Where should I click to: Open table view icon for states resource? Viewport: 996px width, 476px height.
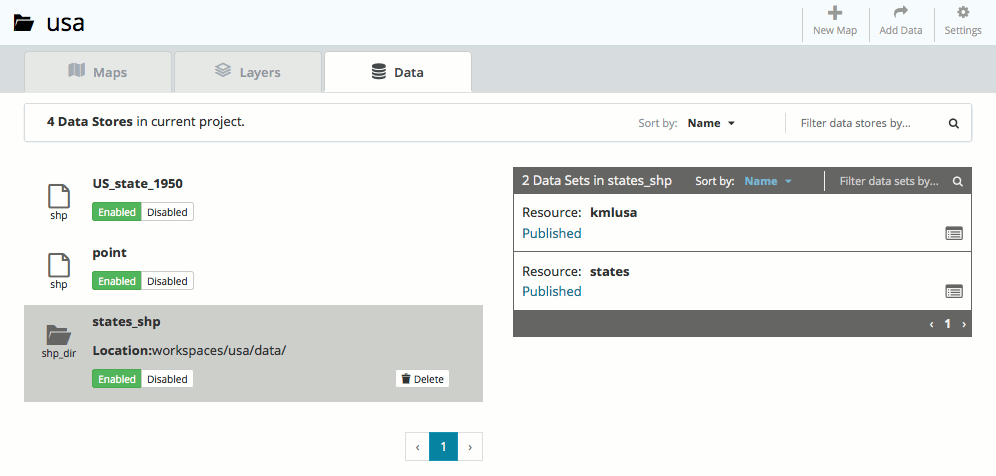pos(953,291)
